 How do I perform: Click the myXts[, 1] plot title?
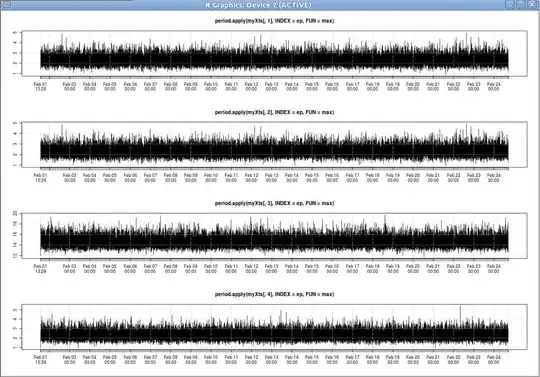(274, 21)
